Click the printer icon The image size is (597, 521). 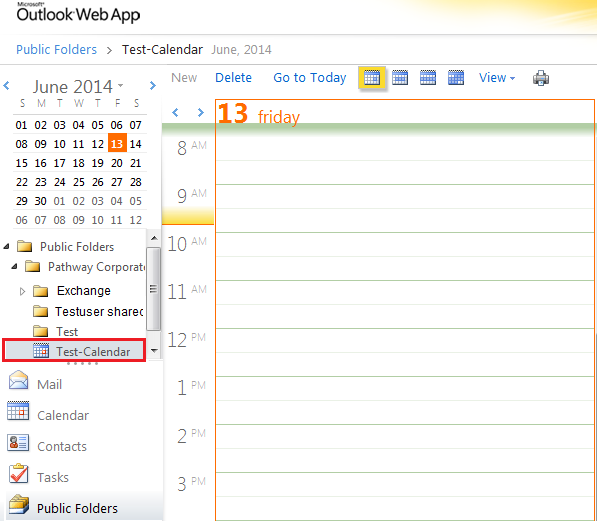point(541,78)
